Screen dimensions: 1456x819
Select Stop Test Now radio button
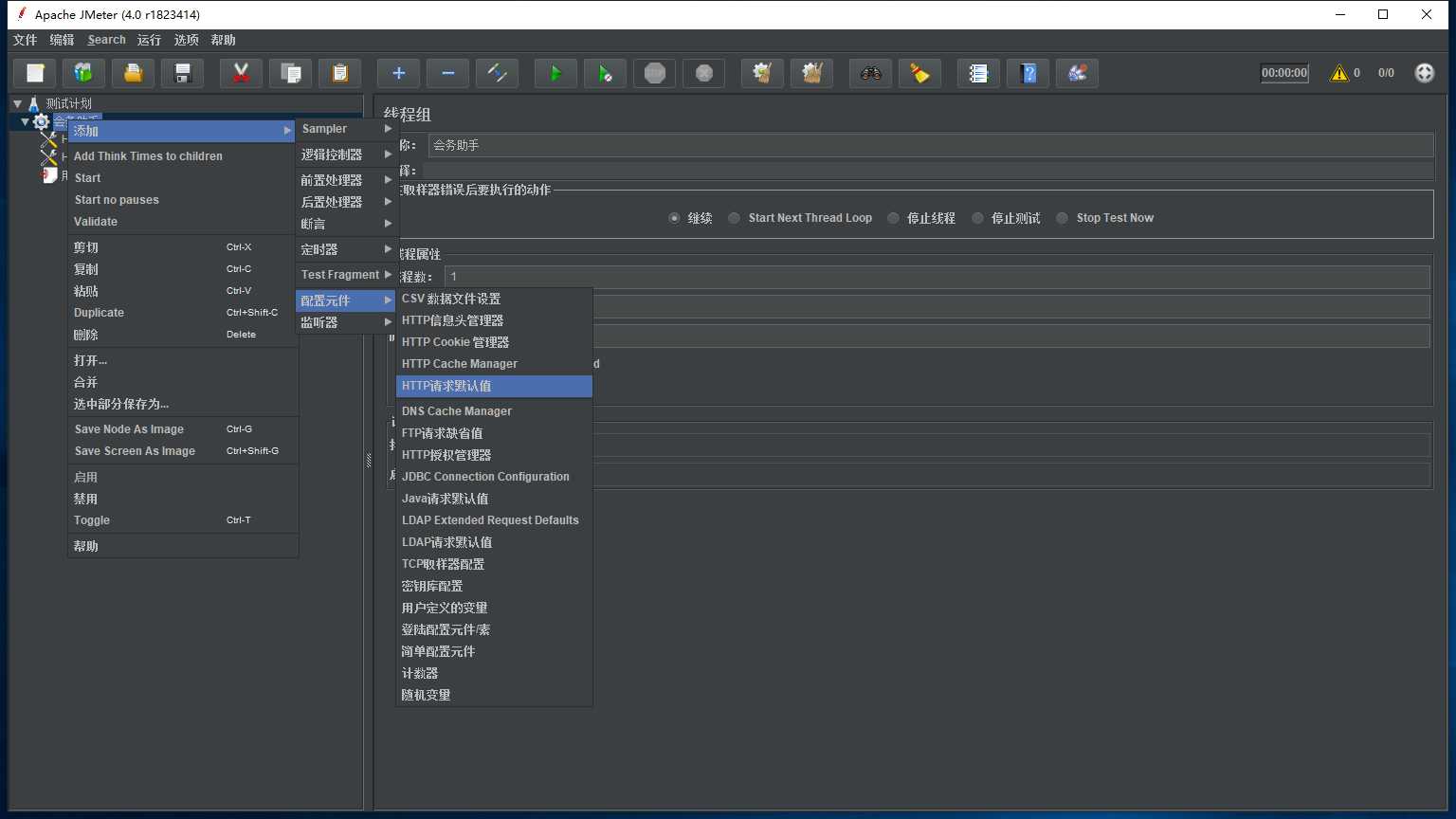click(1063, 218)
